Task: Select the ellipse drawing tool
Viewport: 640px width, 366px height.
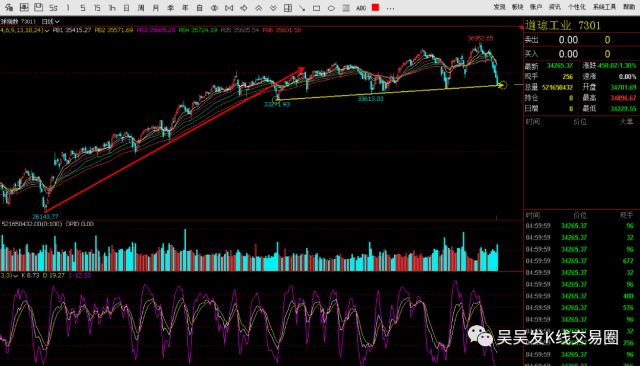Action: [x=331, y=8]
